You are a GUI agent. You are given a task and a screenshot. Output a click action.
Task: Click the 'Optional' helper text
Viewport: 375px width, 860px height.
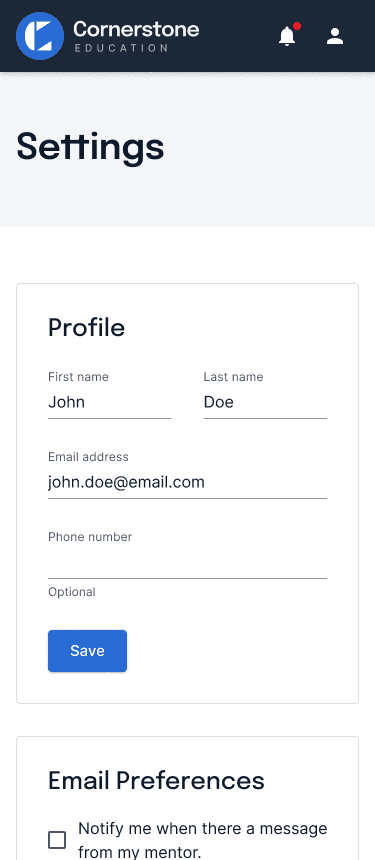[x=72, y=592]
